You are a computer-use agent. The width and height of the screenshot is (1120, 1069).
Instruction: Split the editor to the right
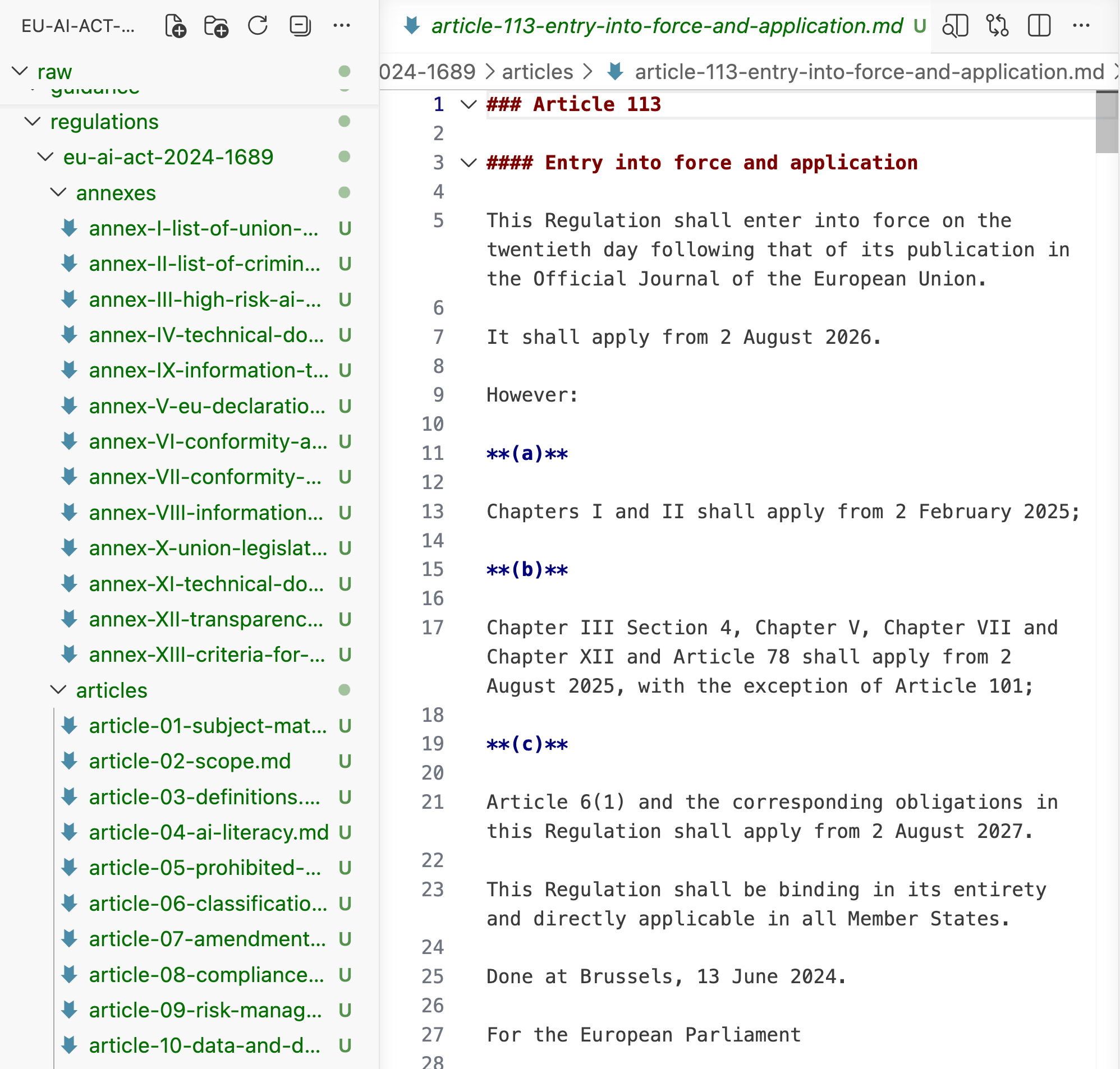[x=1039, y=26]
